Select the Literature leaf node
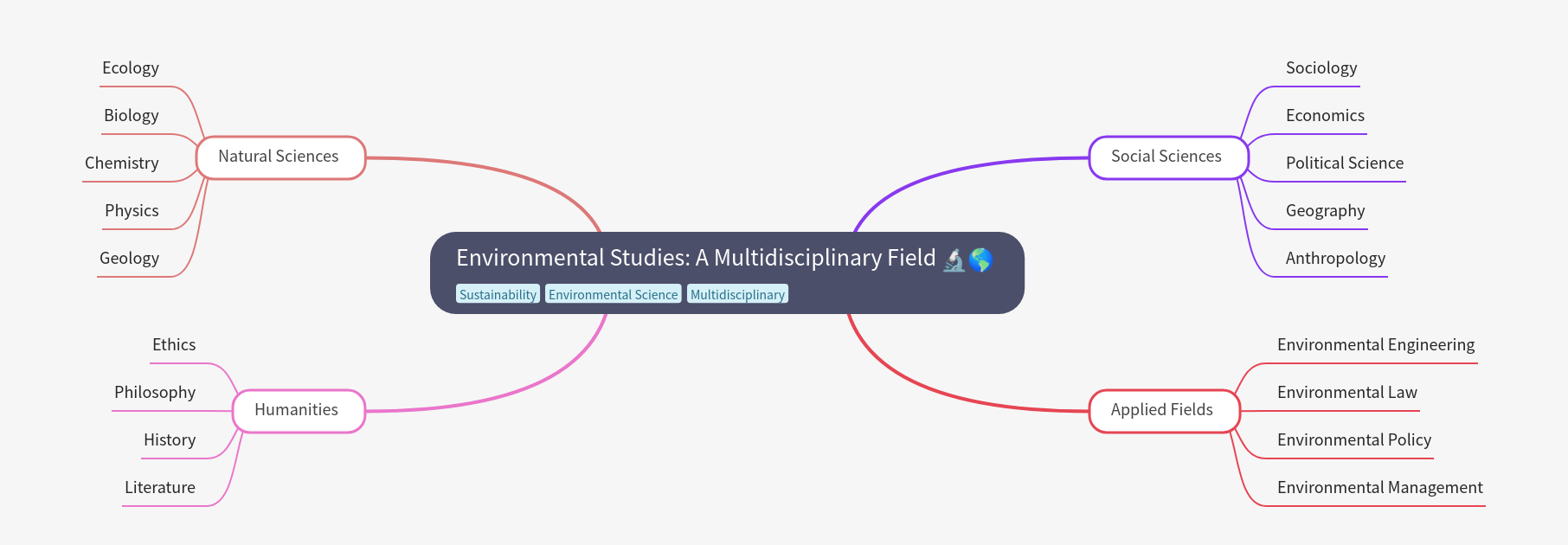 [x=160, y=488]
